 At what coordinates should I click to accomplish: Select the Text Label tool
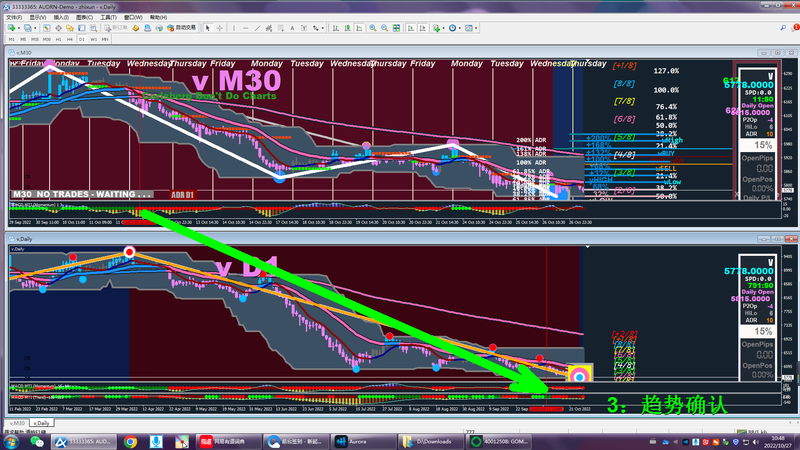click(x=304, y=28)
